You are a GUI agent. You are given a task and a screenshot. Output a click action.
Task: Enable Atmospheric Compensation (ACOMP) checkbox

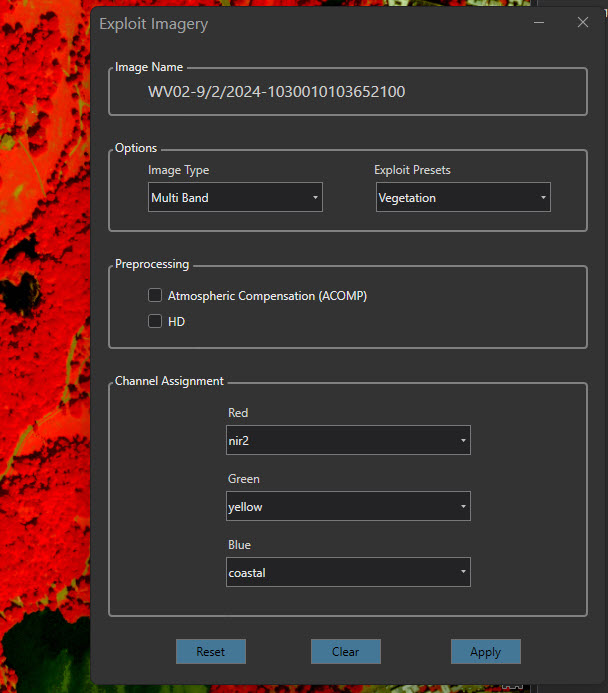coord(155,295)
